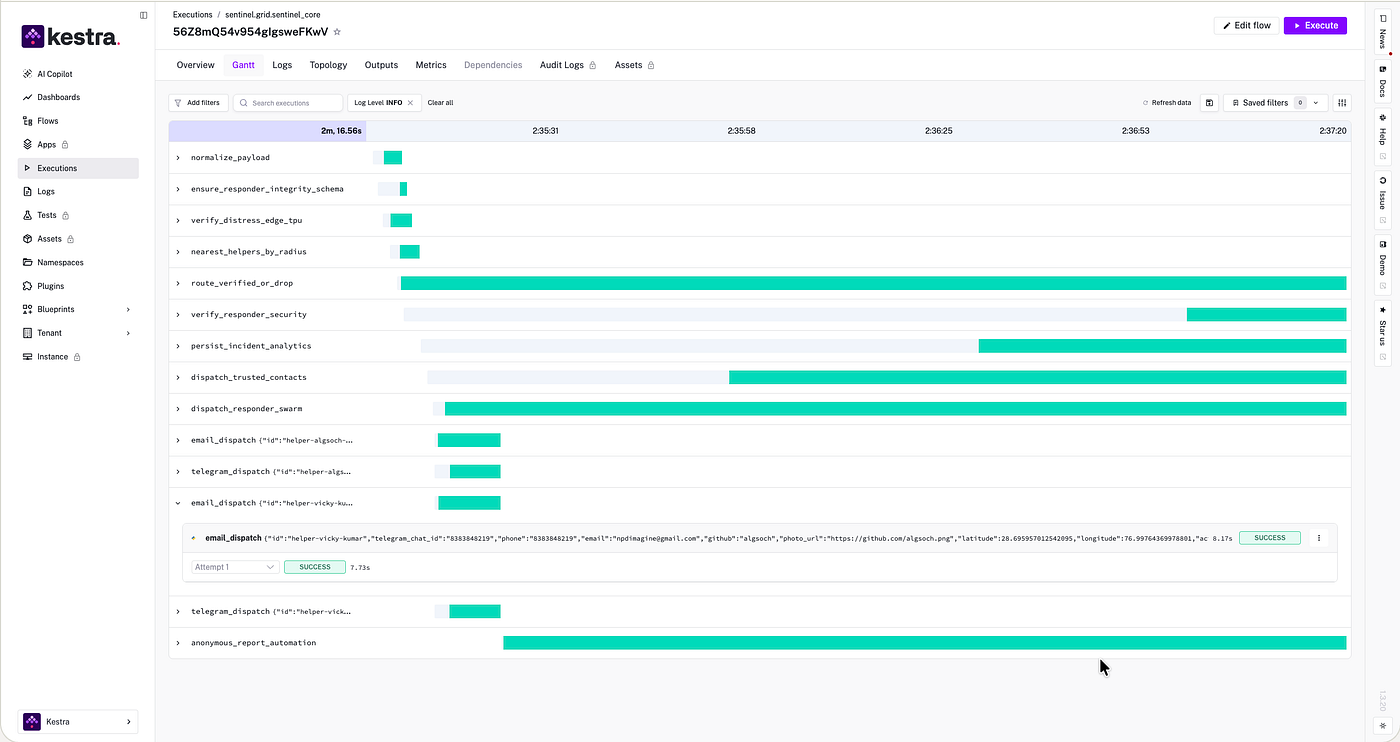Expand nearest_helpers_by_radius row
The height and width of the screenshot is (742, 1400).
pos(178,252)
